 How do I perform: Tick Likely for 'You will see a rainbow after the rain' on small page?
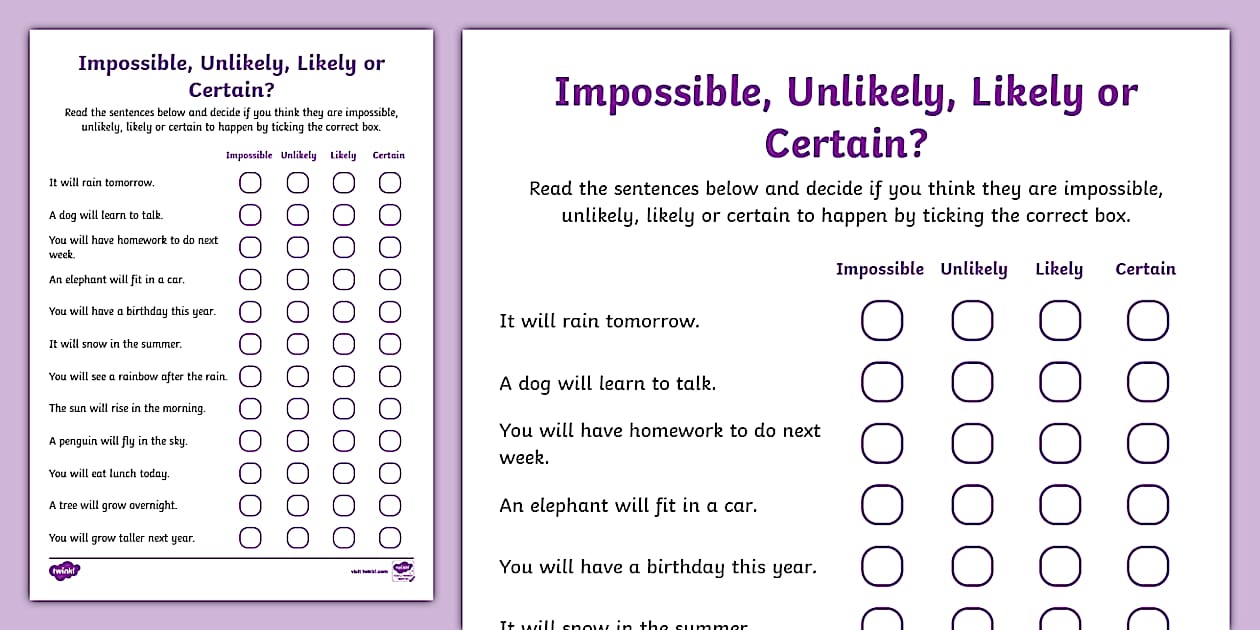click(x=344, y=376)
